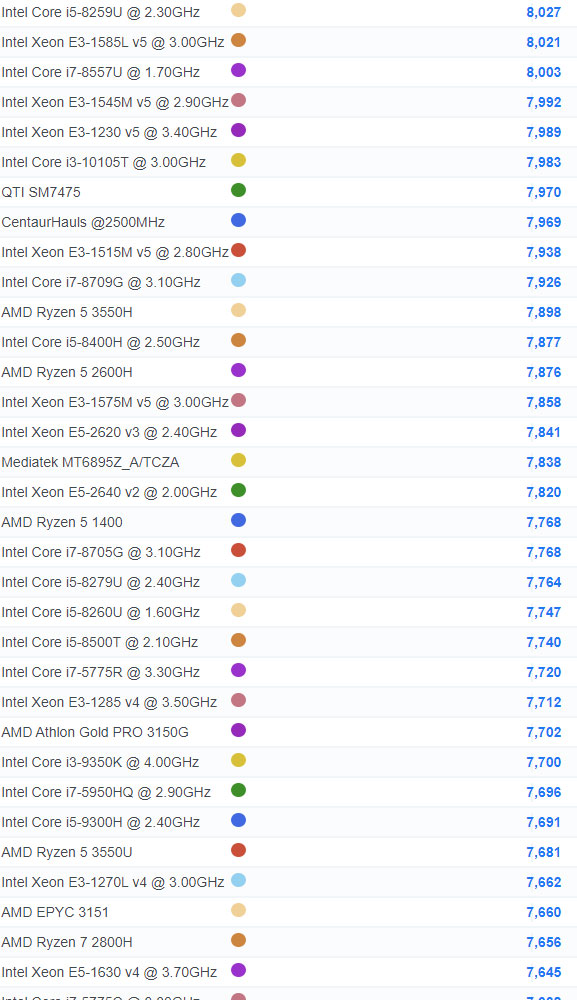Open Intel Xeon E3-1575M v5 @ 3.00GHz

click(x=115, y=402)
